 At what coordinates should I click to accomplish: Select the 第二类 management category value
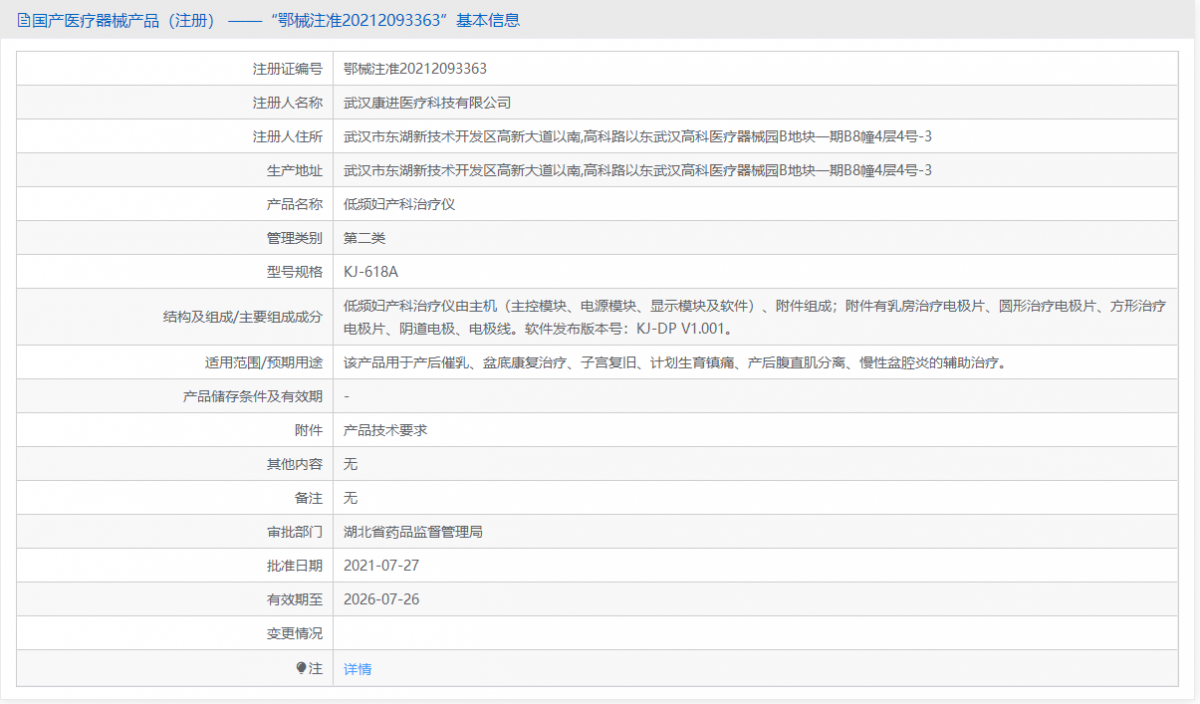pyautogui.click(x=364, y=238)
